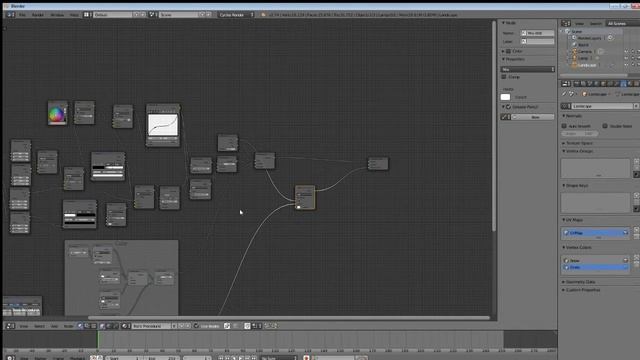Select shader node tree type icon
The image size is (640, 360).
click(80, 326)
